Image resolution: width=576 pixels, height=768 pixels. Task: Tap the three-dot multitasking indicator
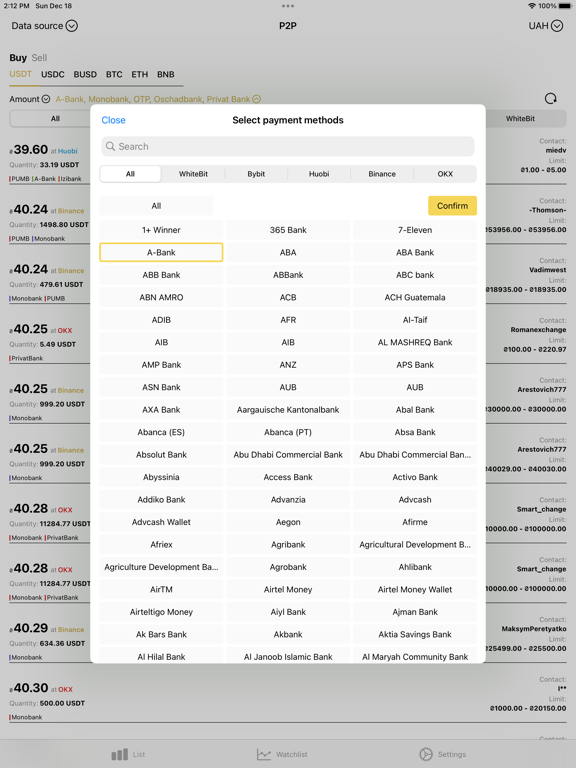288,6
